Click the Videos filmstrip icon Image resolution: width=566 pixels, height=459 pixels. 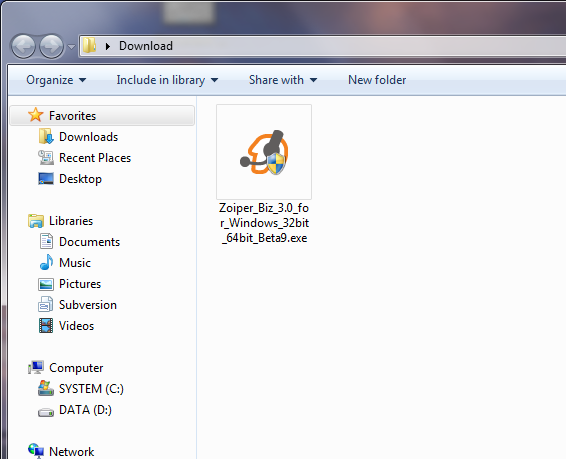tap(46, 325)
